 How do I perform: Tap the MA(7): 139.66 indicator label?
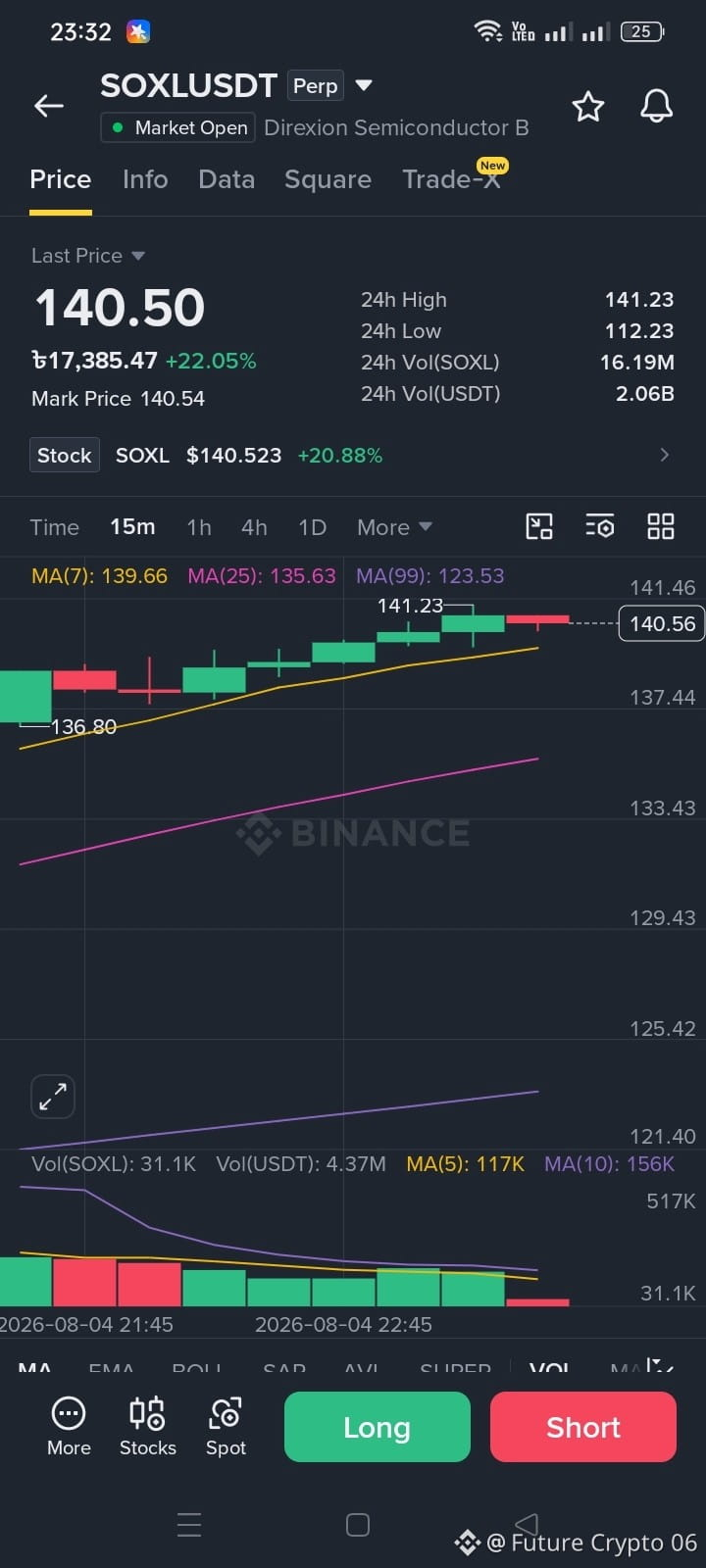99,576
